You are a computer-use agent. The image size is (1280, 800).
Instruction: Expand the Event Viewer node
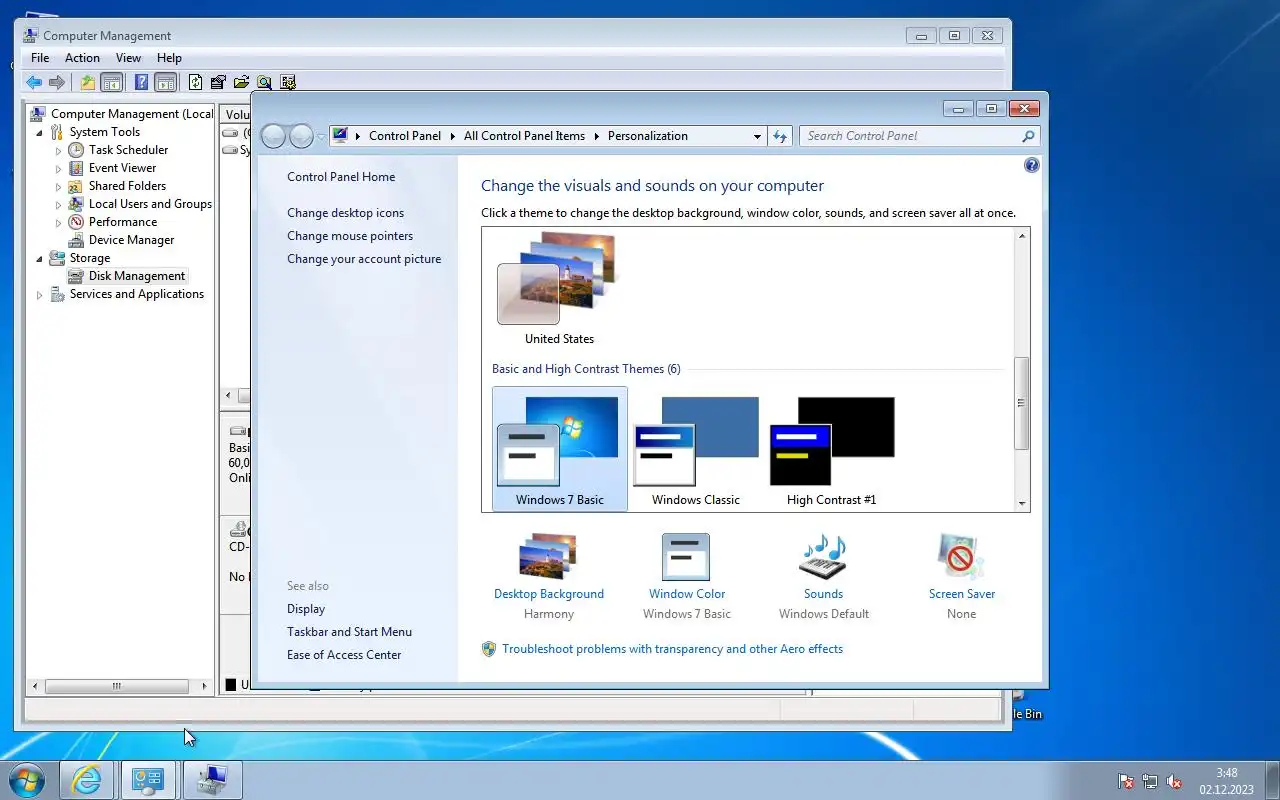pos(58,168)
